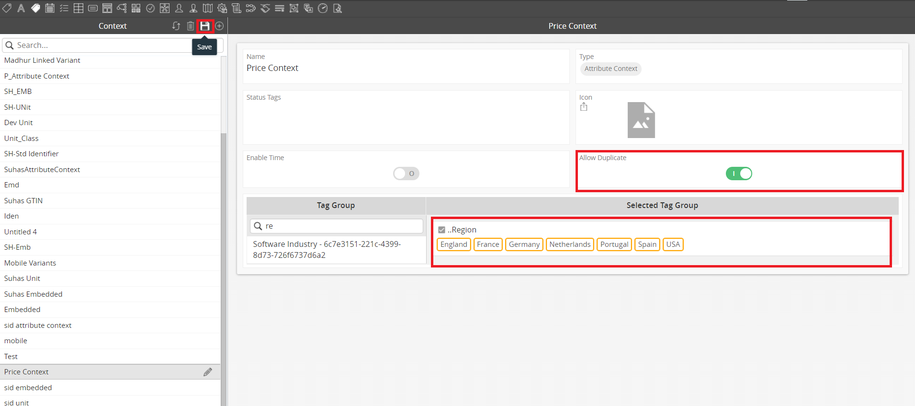The width and height of the screenshot is (915, 406).
Task: Select sid embedded in the list
Action: point(110,387)
